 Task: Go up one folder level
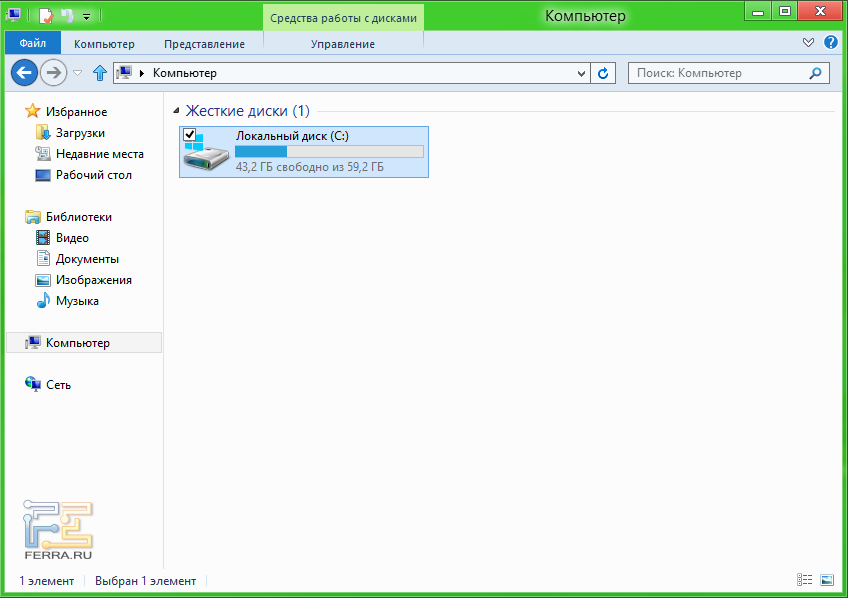(100, 73)
